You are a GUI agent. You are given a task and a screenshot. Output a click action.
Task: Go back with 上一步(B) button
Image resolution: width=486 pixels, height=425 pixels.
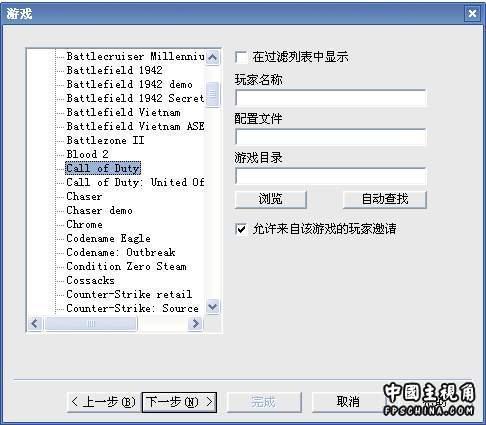click(104, 402)
